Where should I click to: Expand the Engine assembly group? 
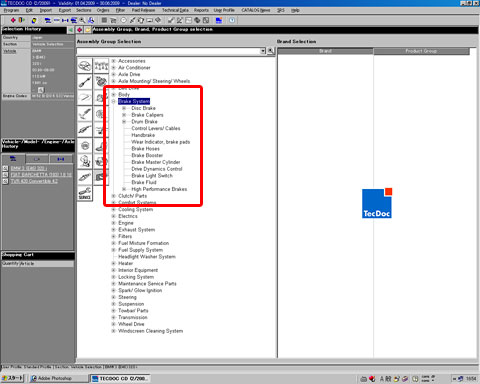pyautogui.click(x=114, y=223)
